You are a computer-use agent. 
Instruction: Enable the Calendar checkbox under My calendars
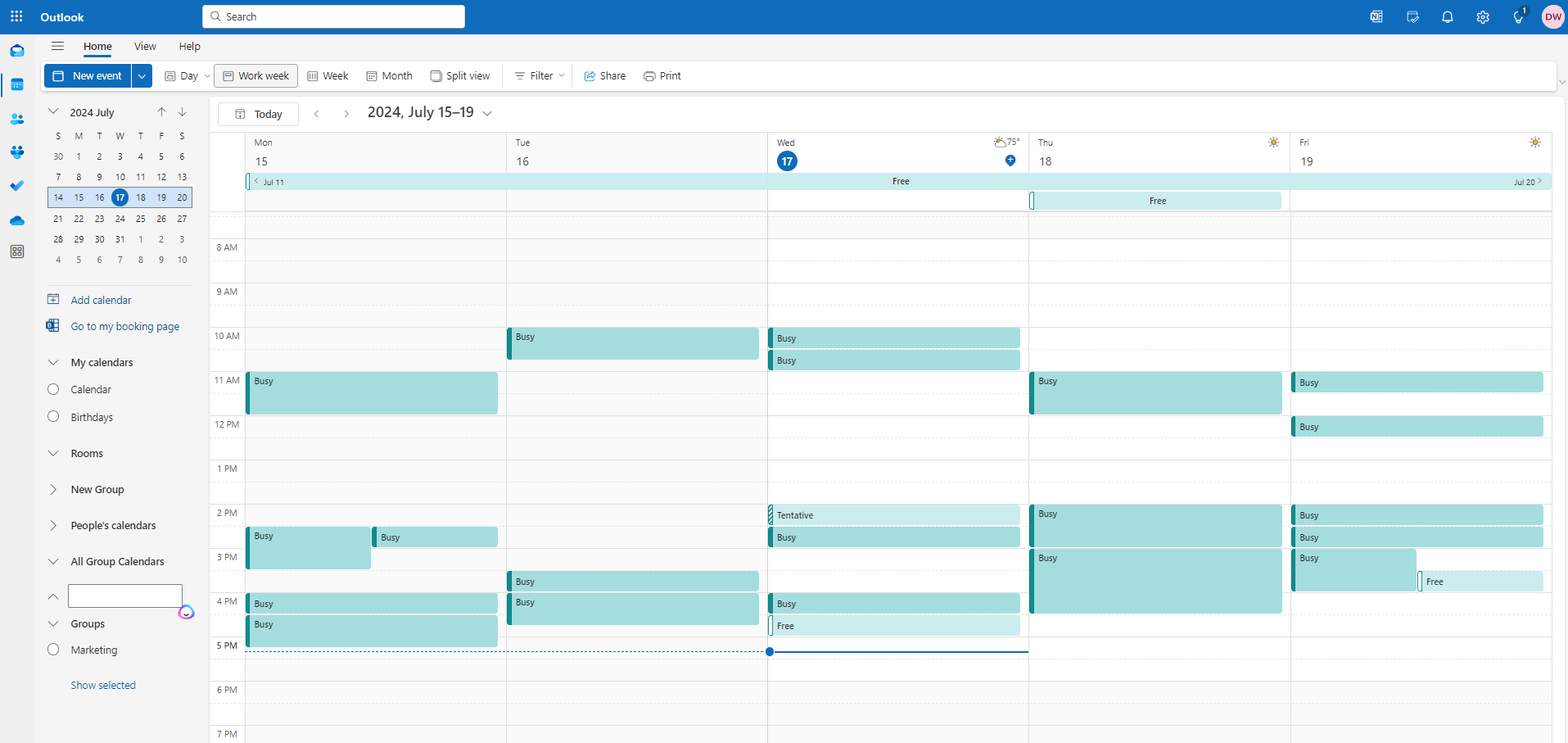[x=53, y=389]
